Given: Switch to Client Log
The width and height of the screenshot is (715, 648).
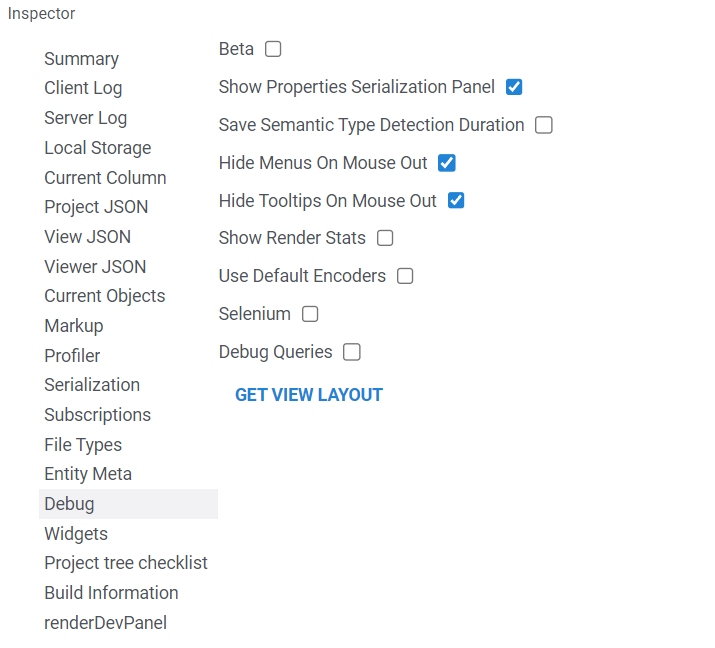Looking at the screenshot, I should point(83,88).
